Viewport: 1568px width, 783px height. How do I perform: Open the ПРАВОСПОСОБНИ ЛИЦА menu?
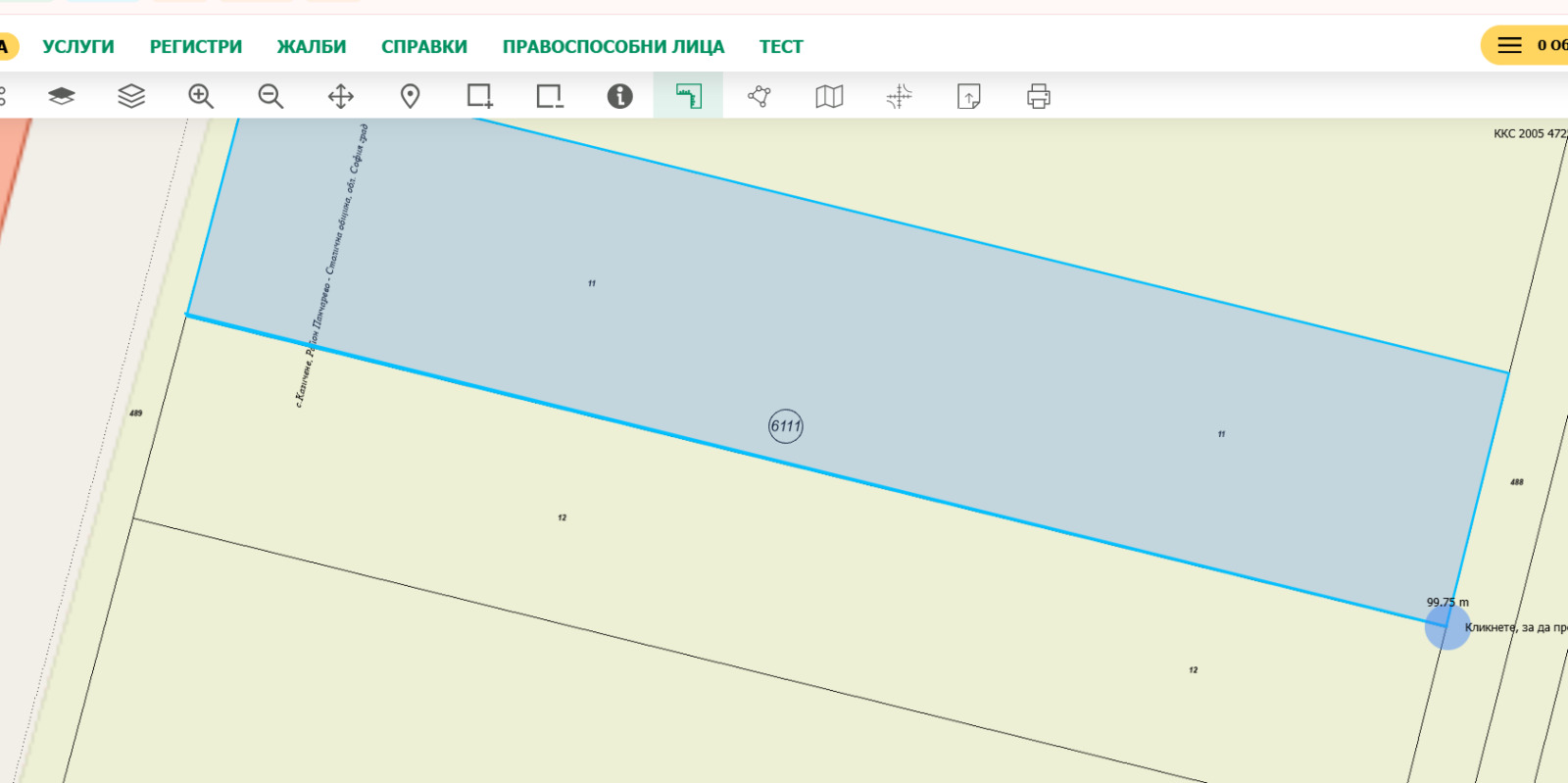(x=613, y=47)
